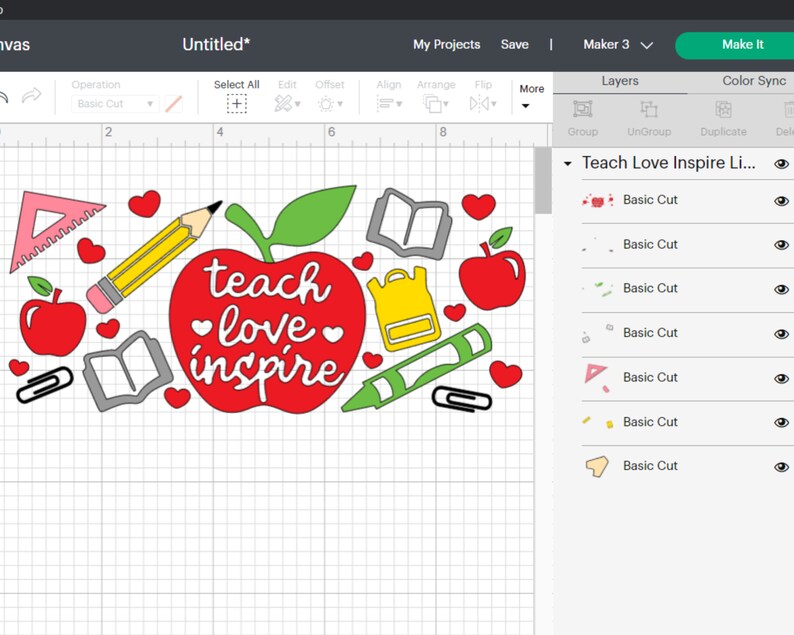Select the red hearts Basic Cut layer thumbnail
Image resolution: width=794 pixels, height=635 pixels.
(598, 201)
